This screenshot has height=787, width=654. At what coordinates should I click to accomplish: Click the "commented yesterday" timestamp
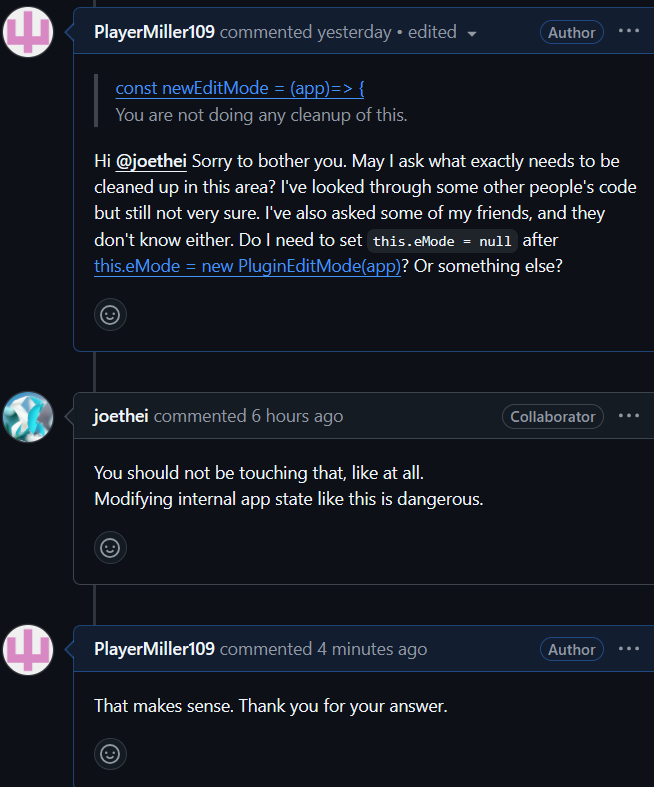[305, 32]
